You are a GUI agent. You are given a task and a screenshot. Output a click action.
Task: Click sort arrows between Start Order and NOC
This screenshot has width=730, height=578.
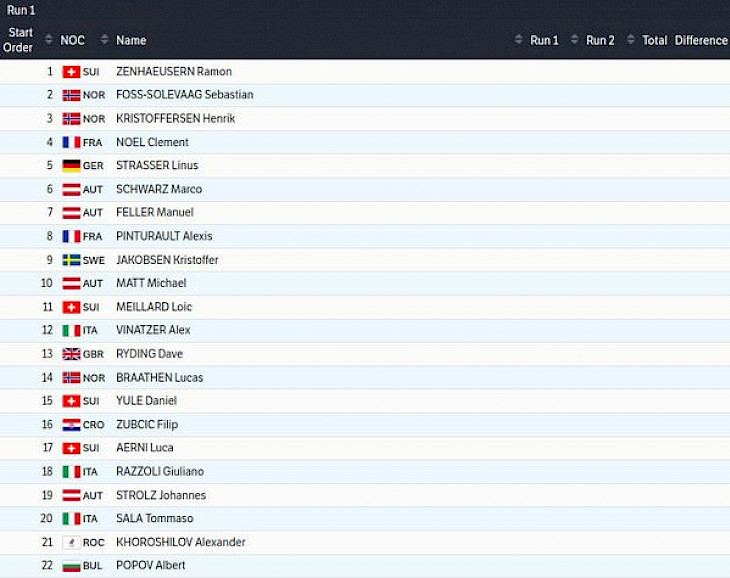[x=49, y=40]
